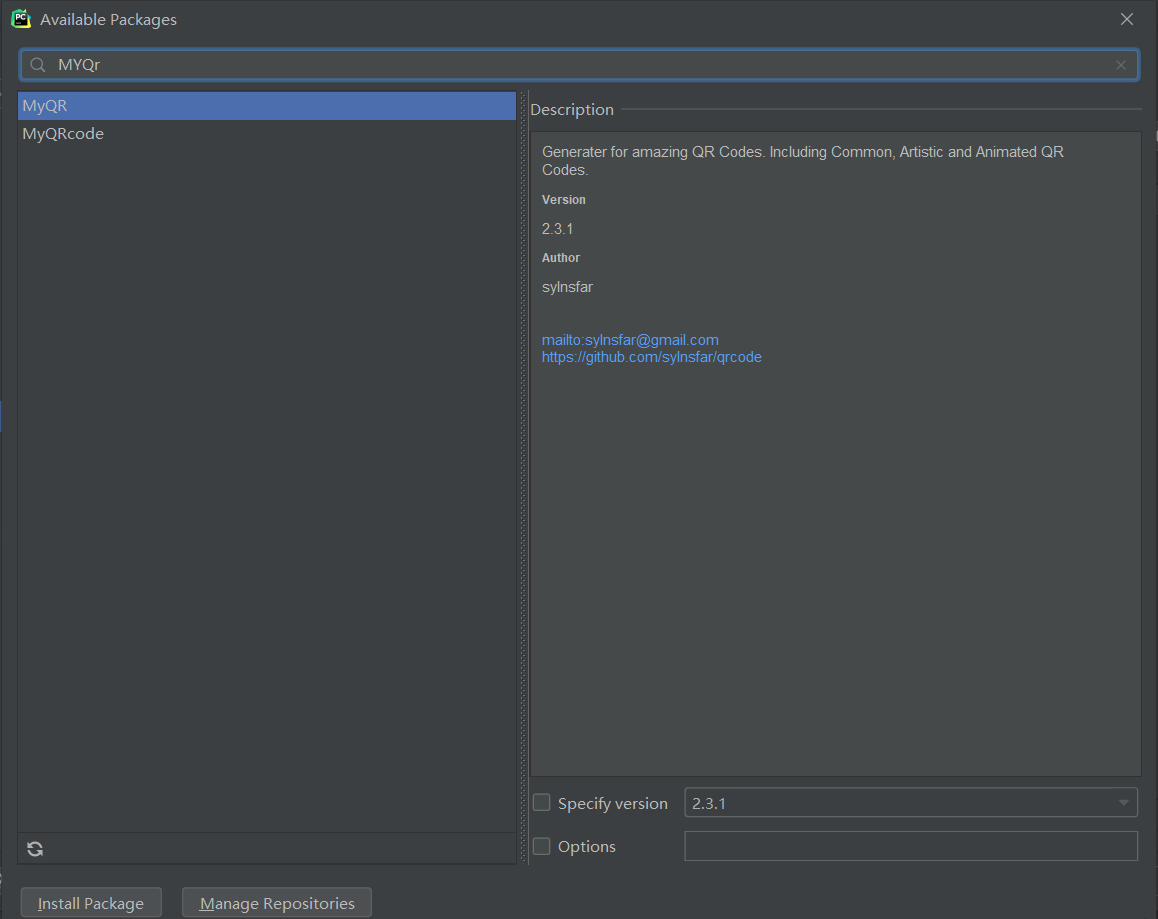Click the author name sylnsfar

coord(567,287)
